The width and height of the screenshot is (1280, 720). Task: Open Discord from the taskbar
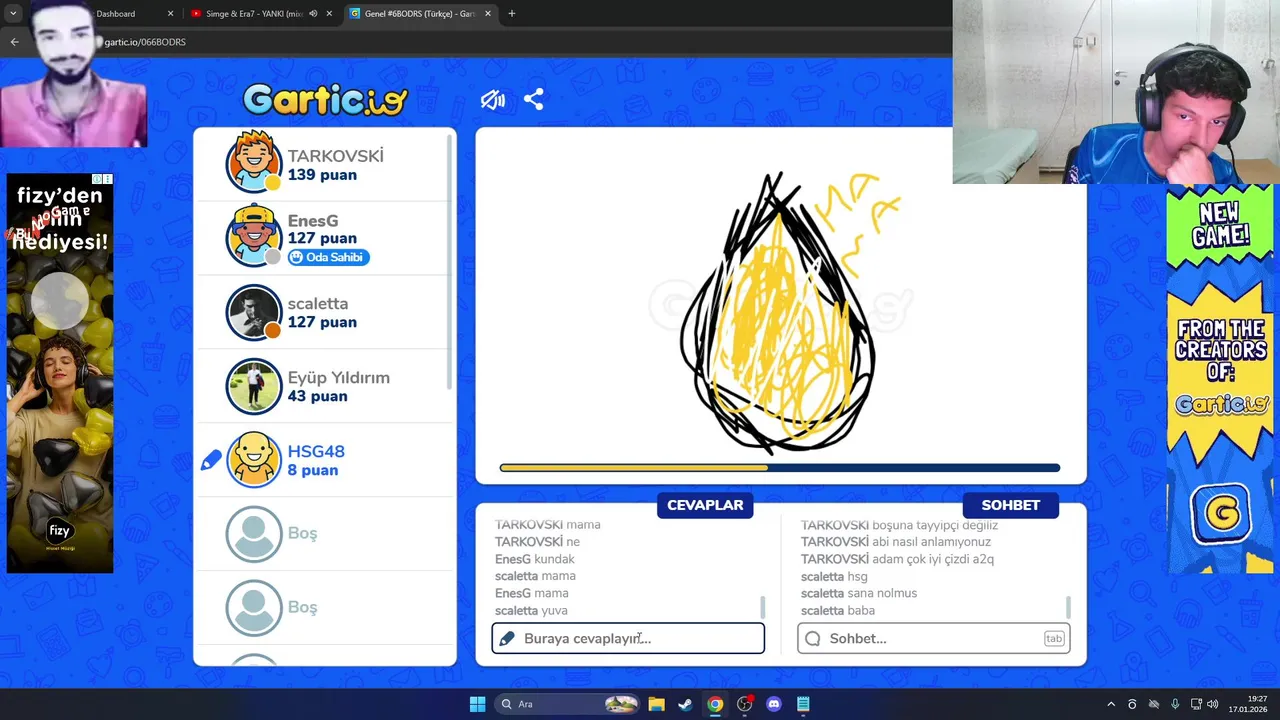pos(773,704)
